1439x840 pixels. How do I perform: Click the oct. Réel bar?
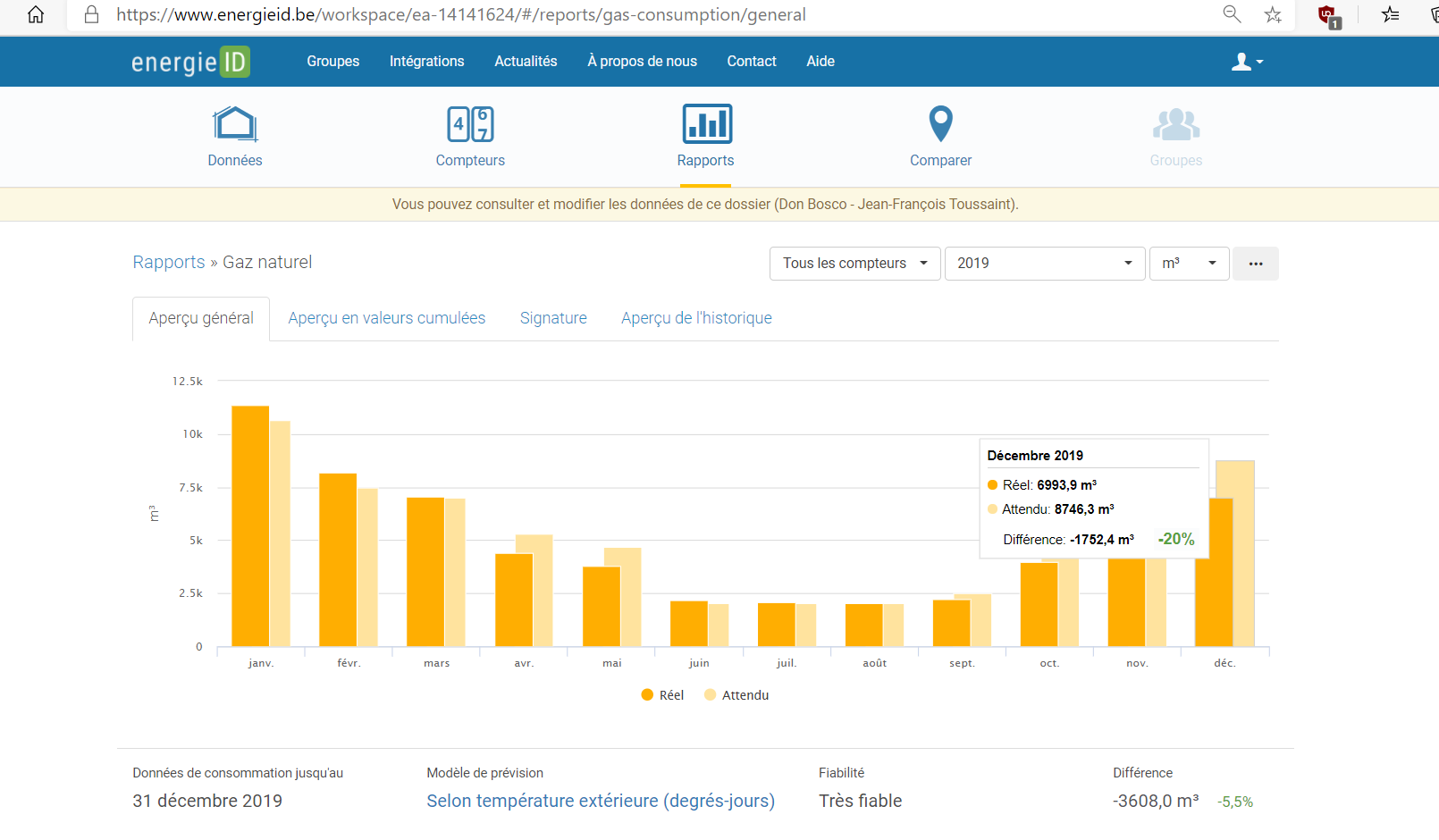coord(1039,604)
